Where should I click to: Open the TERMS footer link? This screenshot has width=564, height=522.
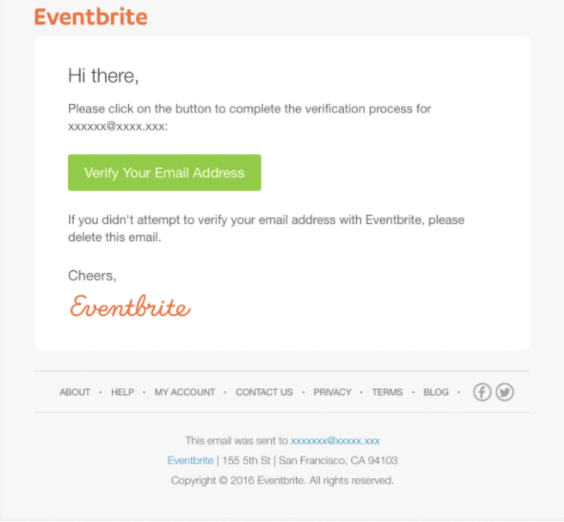(387, 392)
